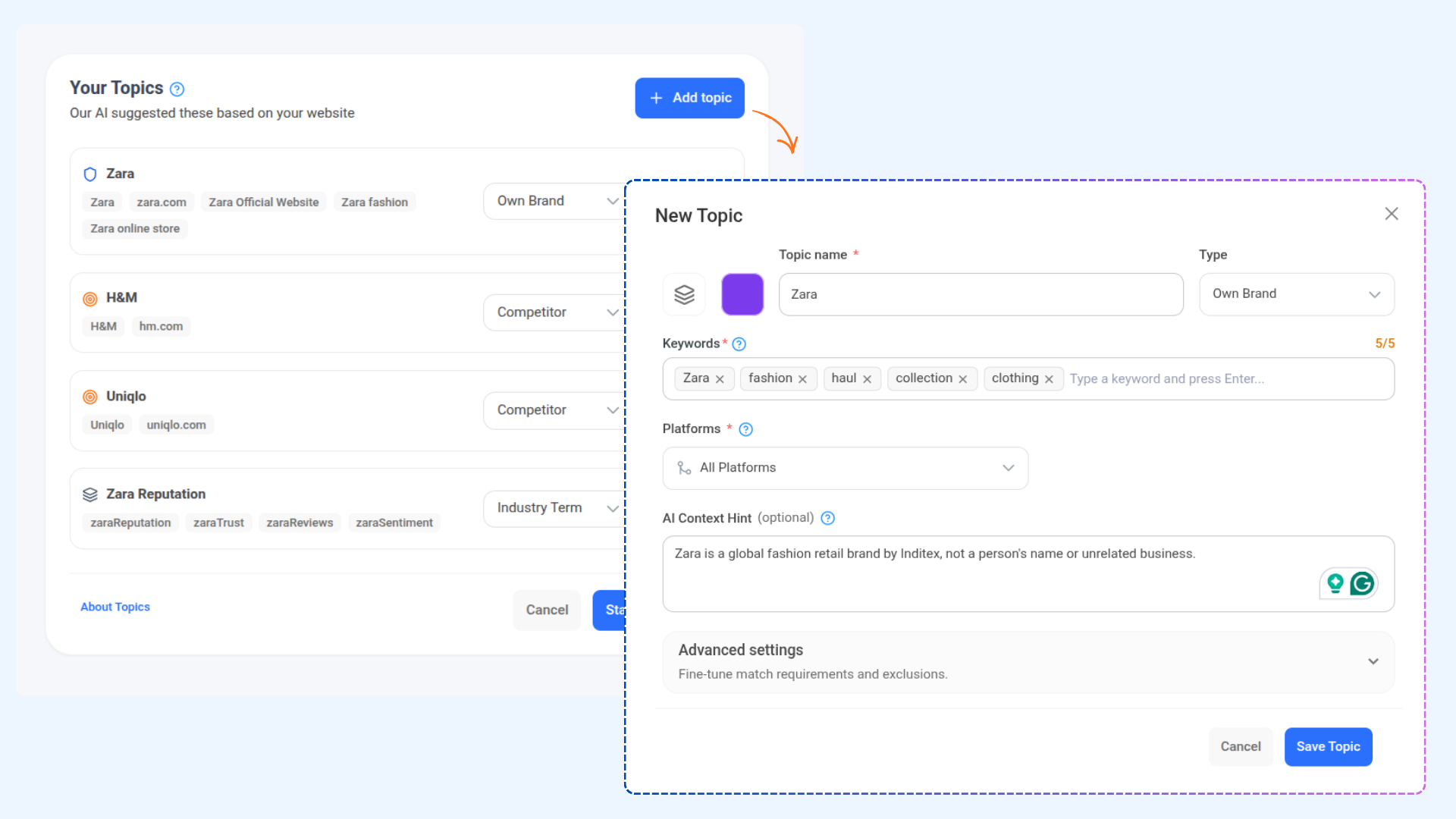
Task: Click the target icon beside H&M
Action: coord(89,299)
